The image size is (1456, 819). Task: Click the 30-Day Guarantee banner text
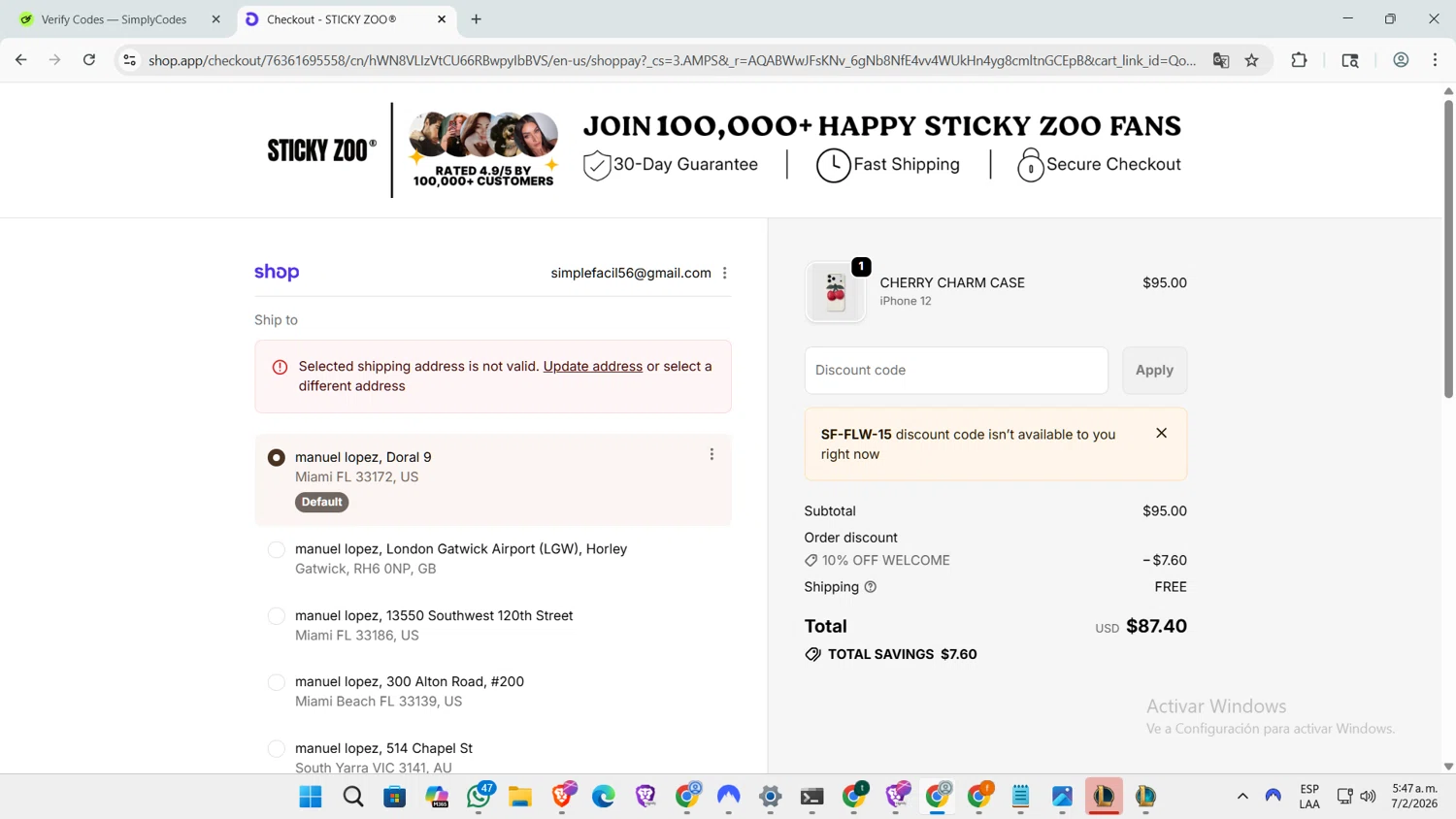click(685, 165)
